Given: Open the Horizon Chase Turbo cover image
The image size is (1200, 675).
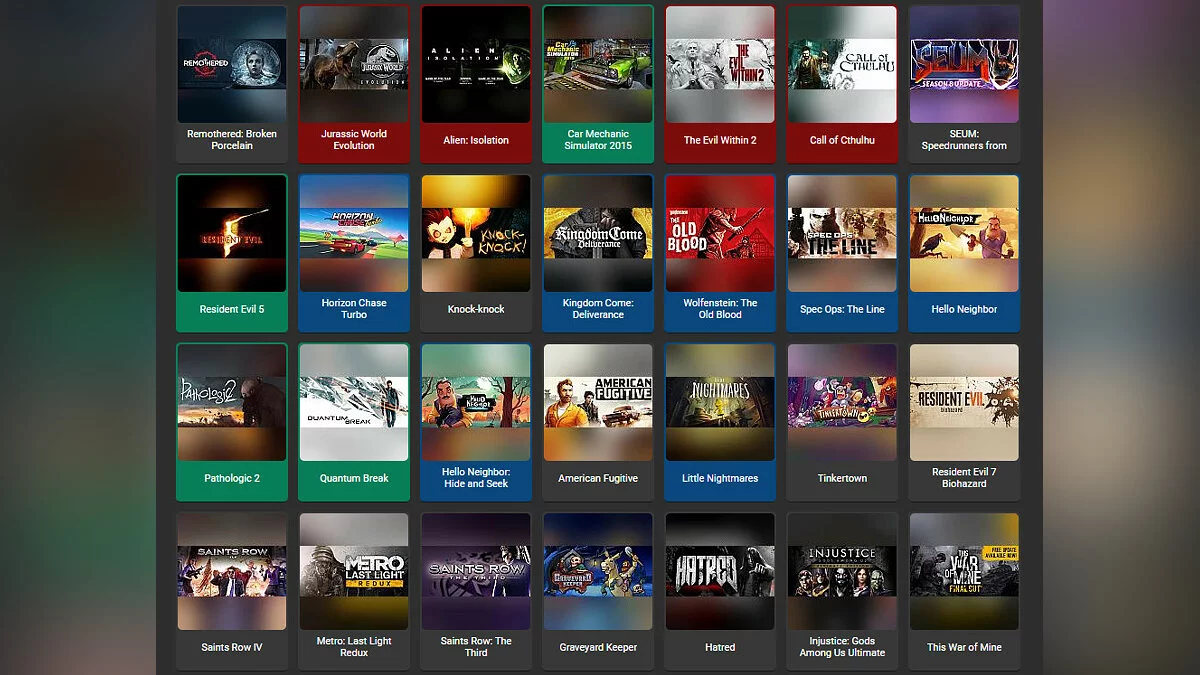Looking at the screenshot, I should (354, 233).
